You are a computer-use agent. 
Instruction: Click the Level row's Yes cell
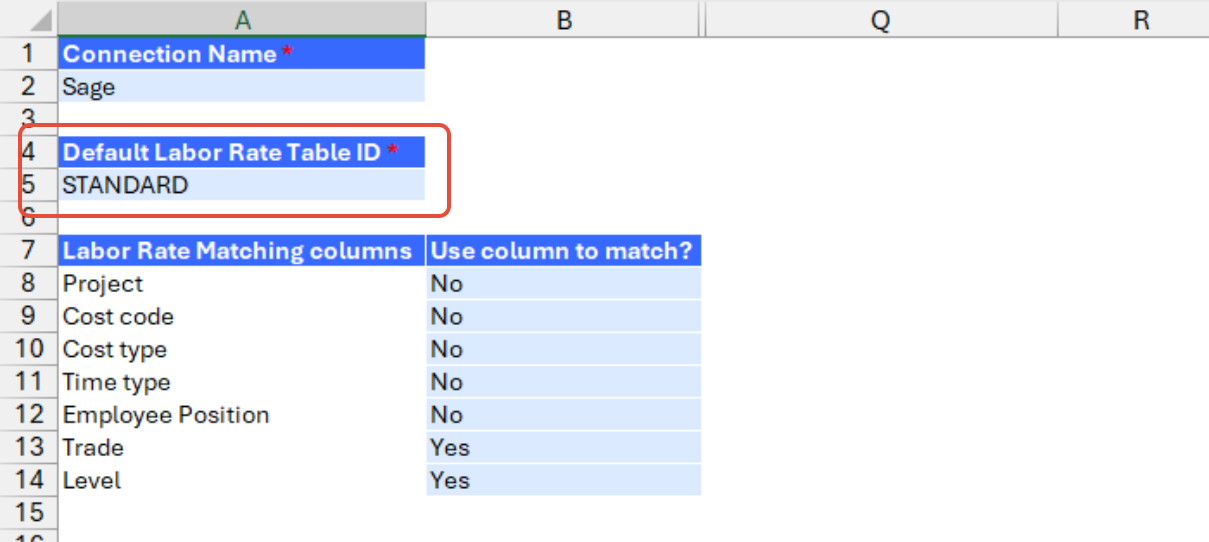pos(564,480)
